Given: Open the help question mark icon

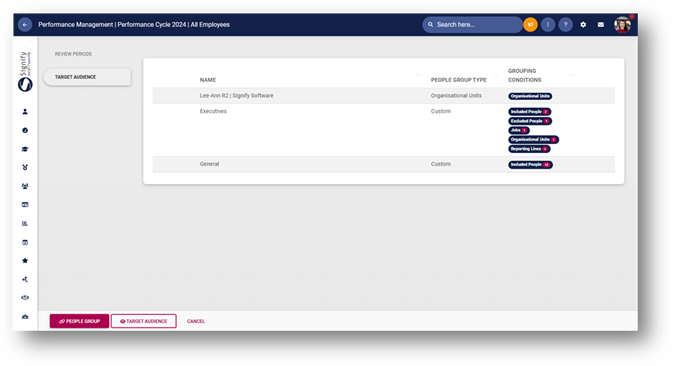Looking at the screenshot, I should tap(565, 24).
